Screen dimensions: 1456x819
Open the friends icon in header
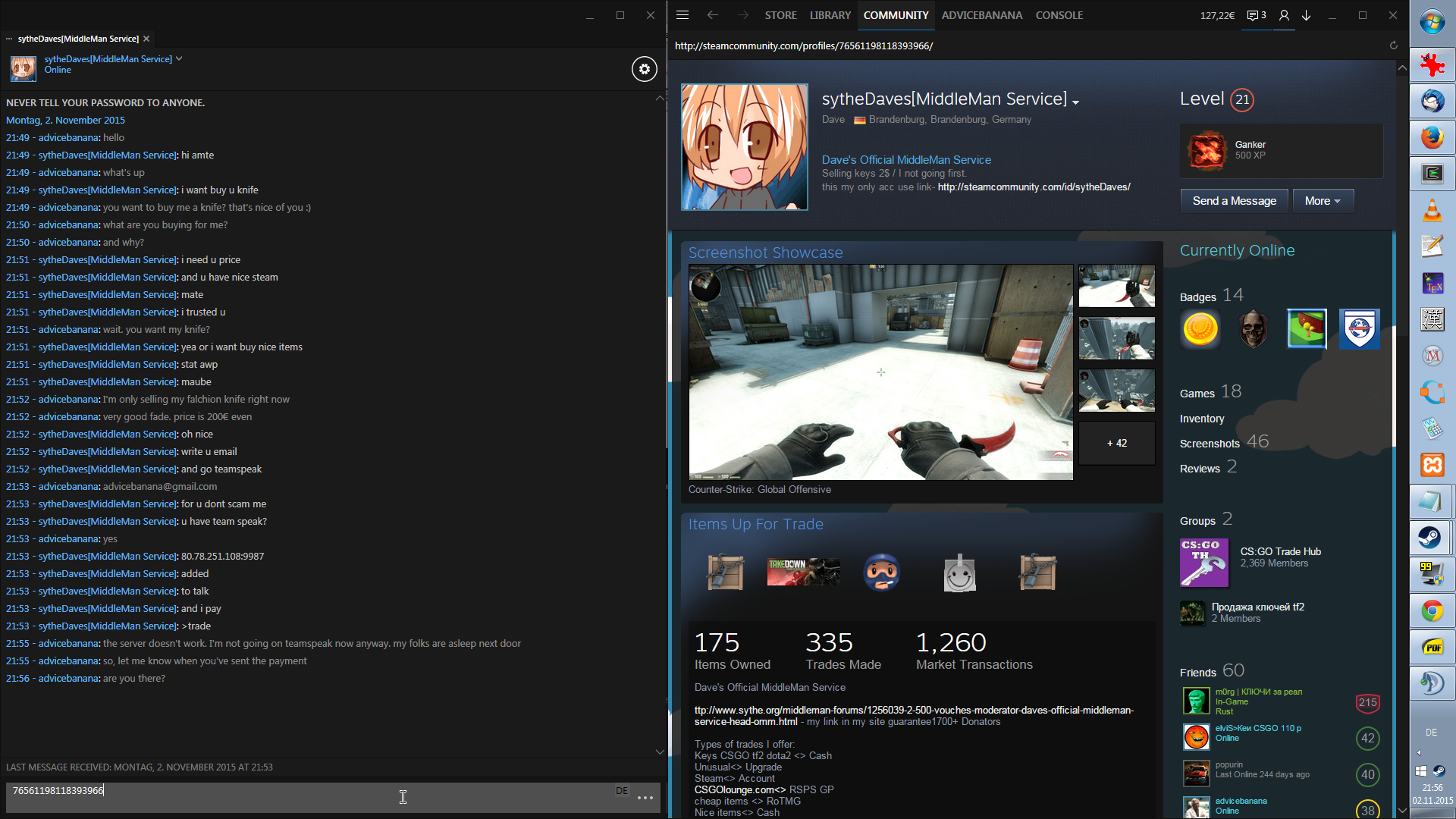[1284, 15]
